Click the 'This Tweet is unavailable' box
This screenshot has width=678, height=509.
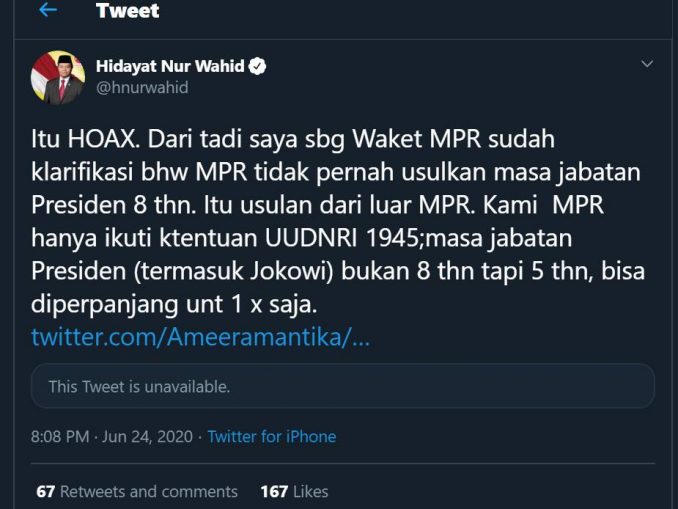(x=342, y=386)
